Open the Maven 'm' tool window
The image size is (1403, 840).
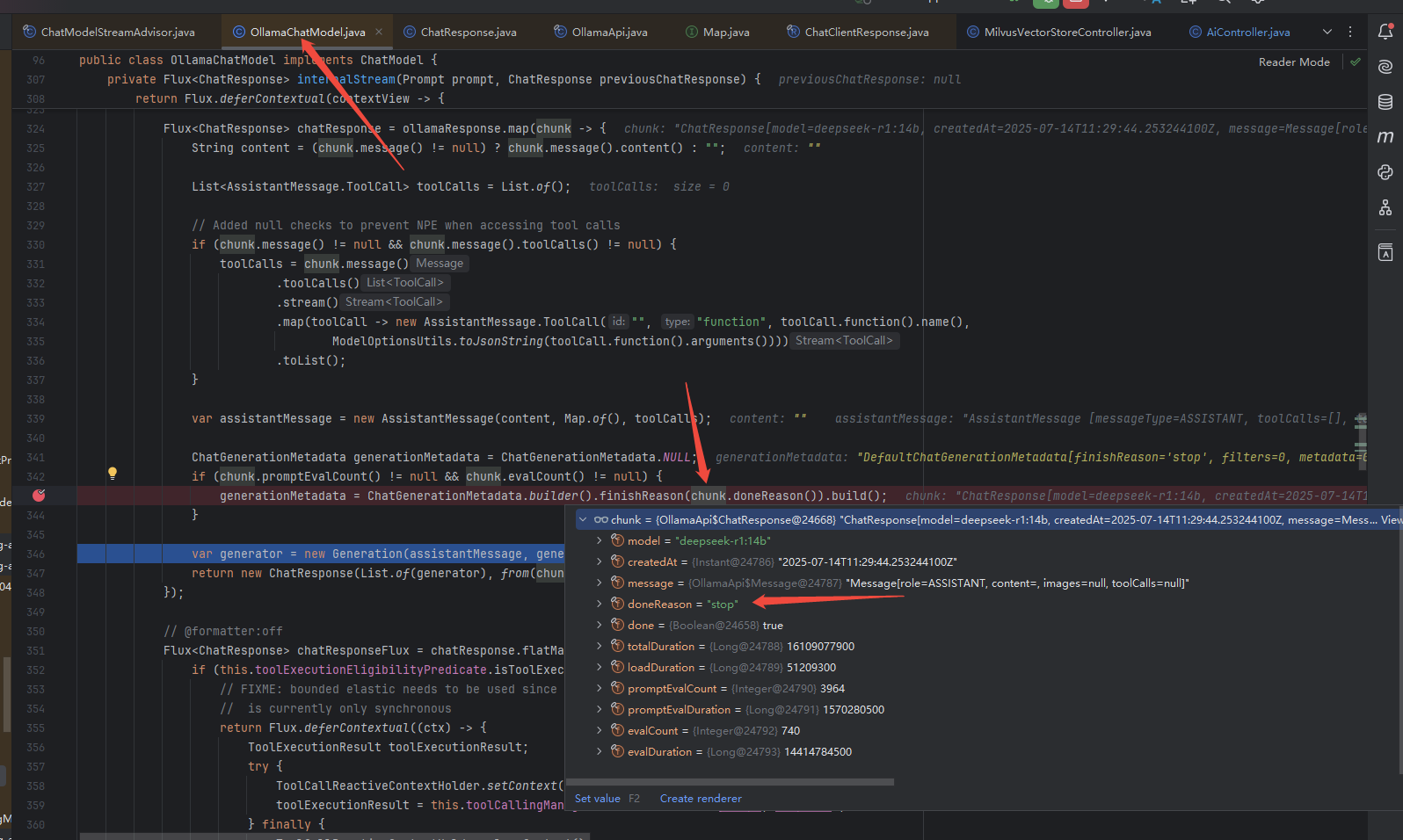tap(1385, 137)
